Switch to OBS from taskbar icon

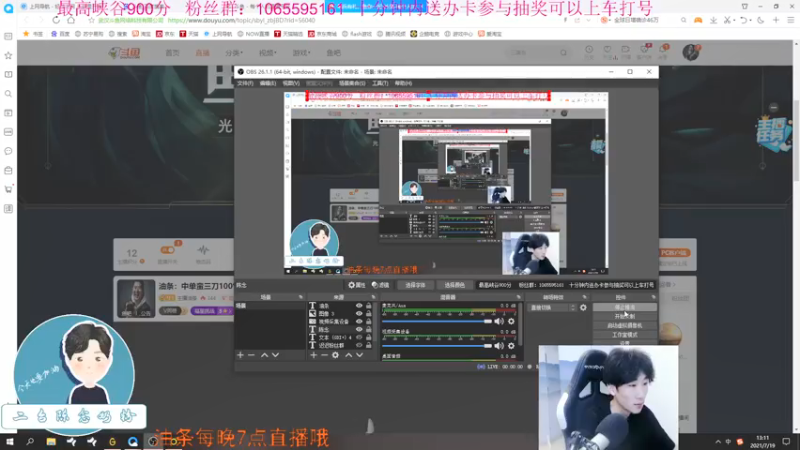click(153, 441)
